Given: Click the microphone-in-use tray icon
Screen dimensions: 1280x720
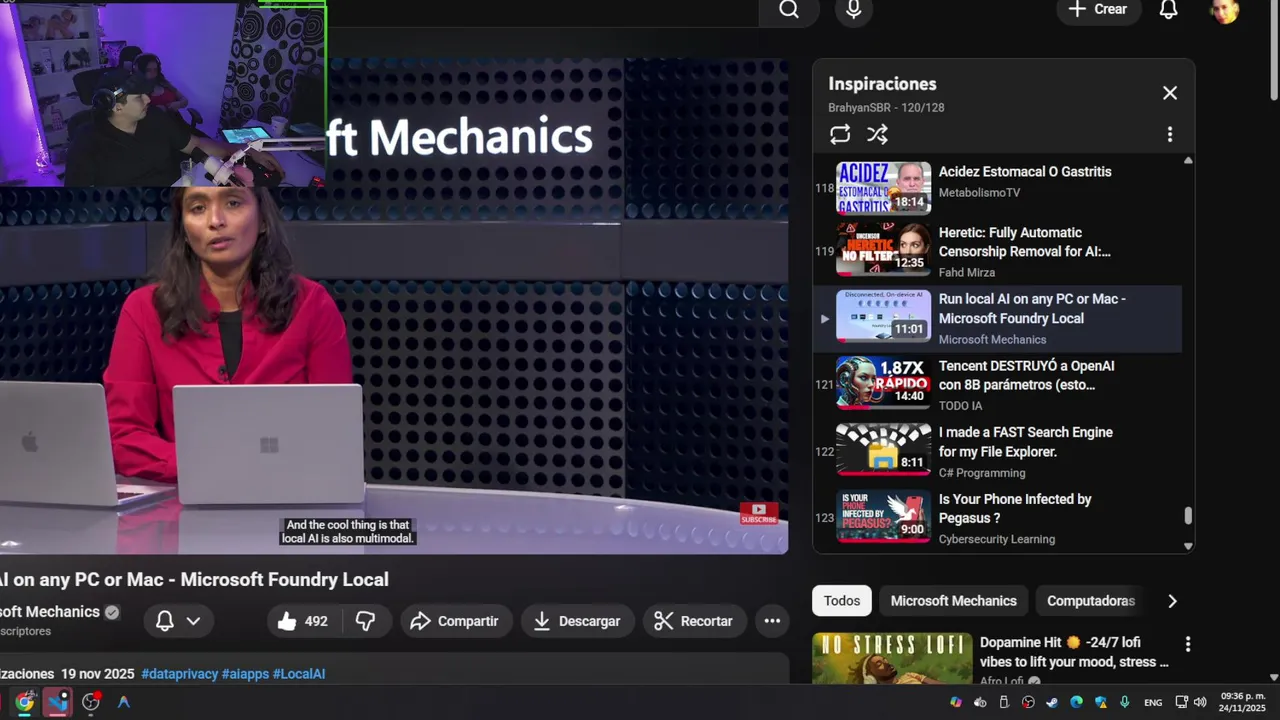Looking at the screenshot, I should 1125,702.
